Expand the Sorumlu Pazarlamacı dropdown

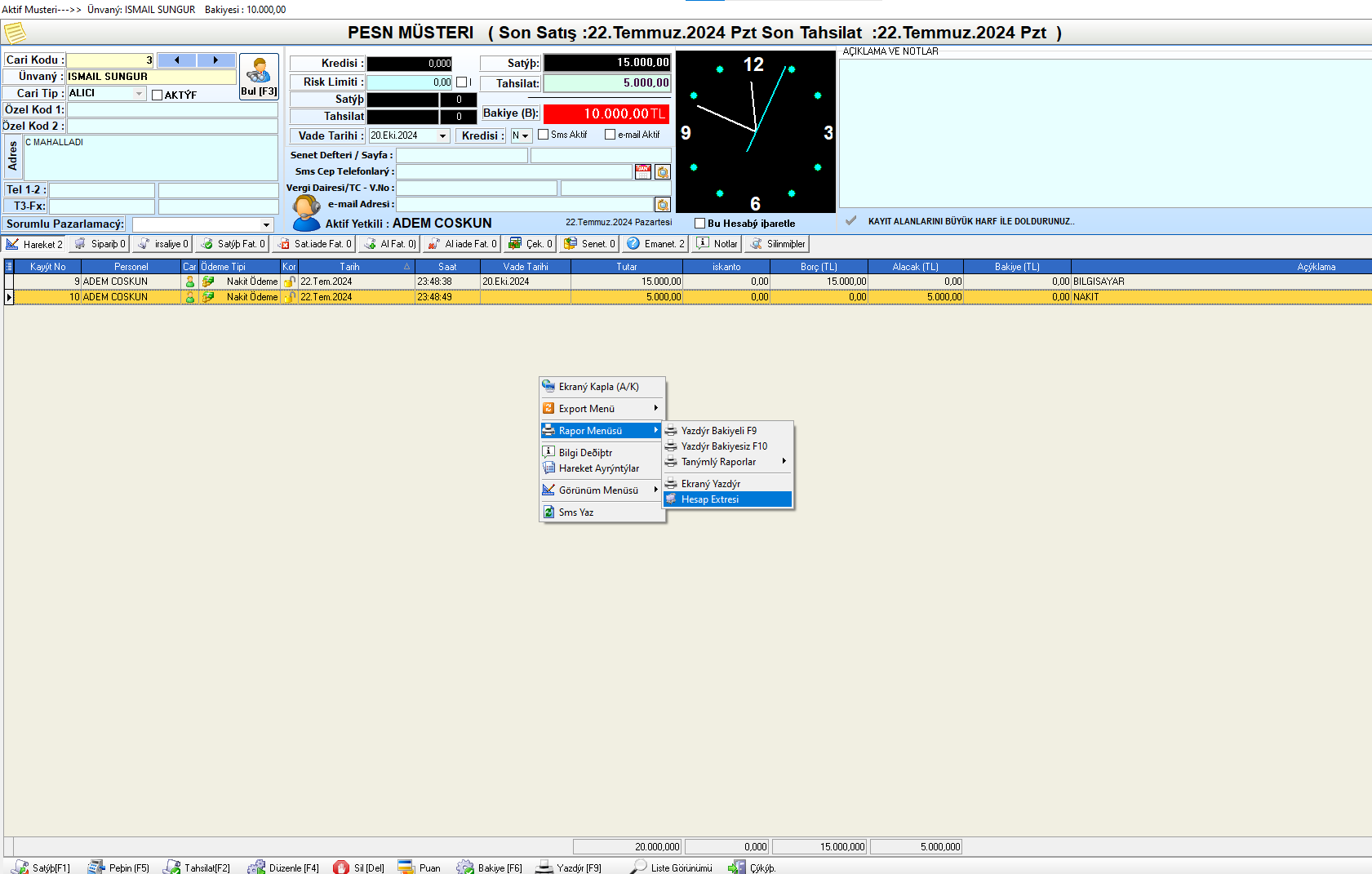pyautogui.click(x=266, y=224)
